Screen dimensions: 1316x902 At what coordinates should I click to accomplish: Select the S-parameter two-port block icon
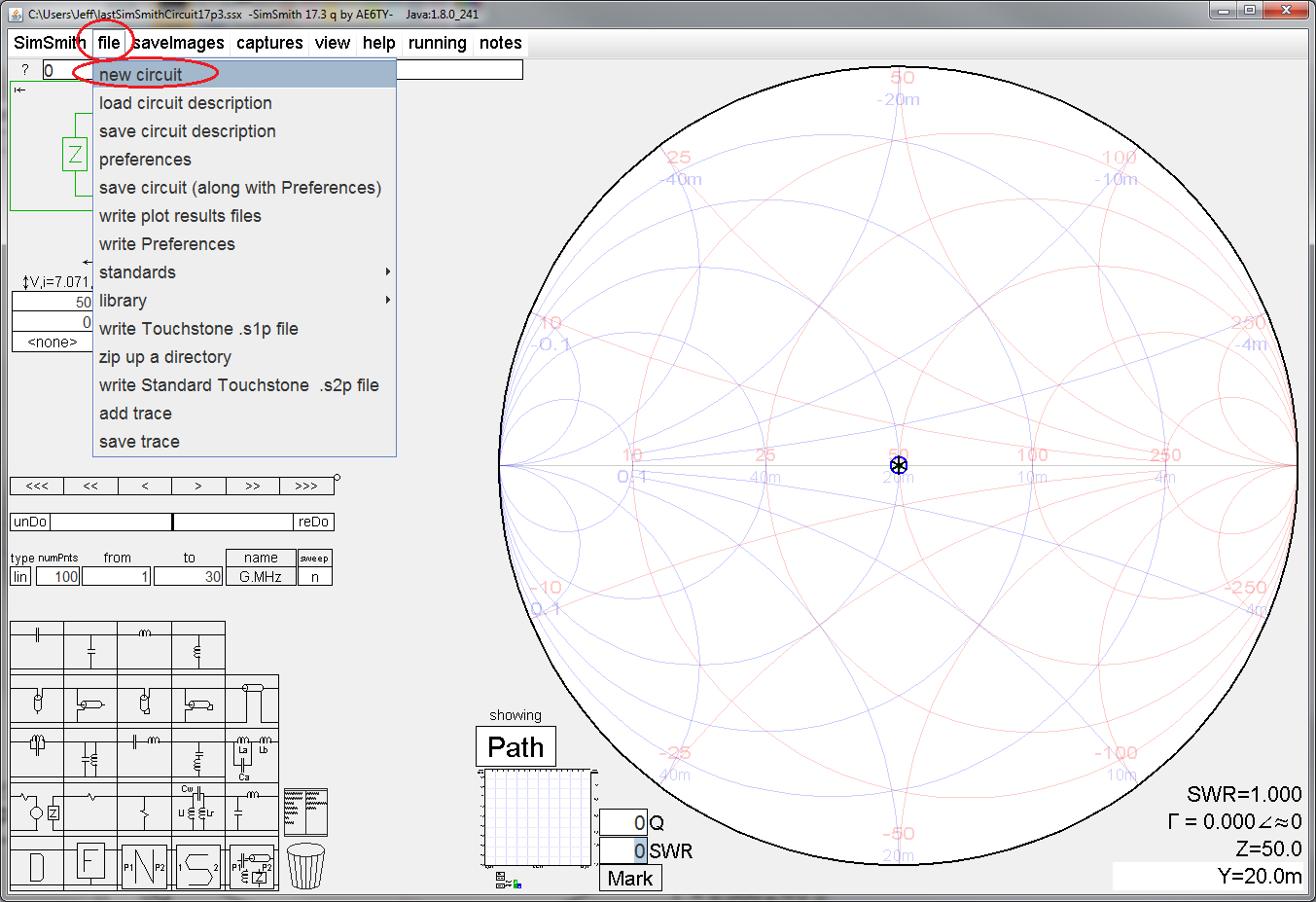click(196, 865)
